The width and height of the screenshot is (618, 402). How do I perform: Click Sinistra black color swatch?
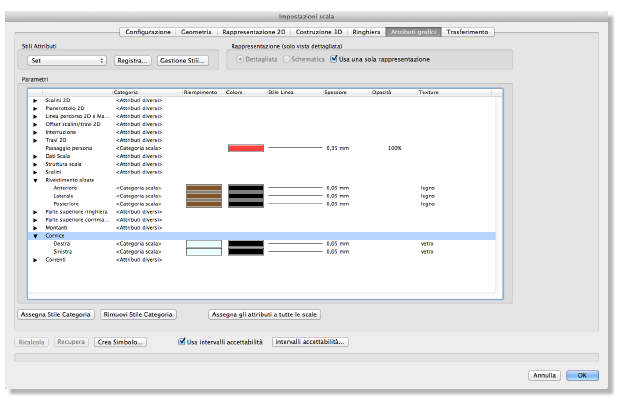coord(246,252)
